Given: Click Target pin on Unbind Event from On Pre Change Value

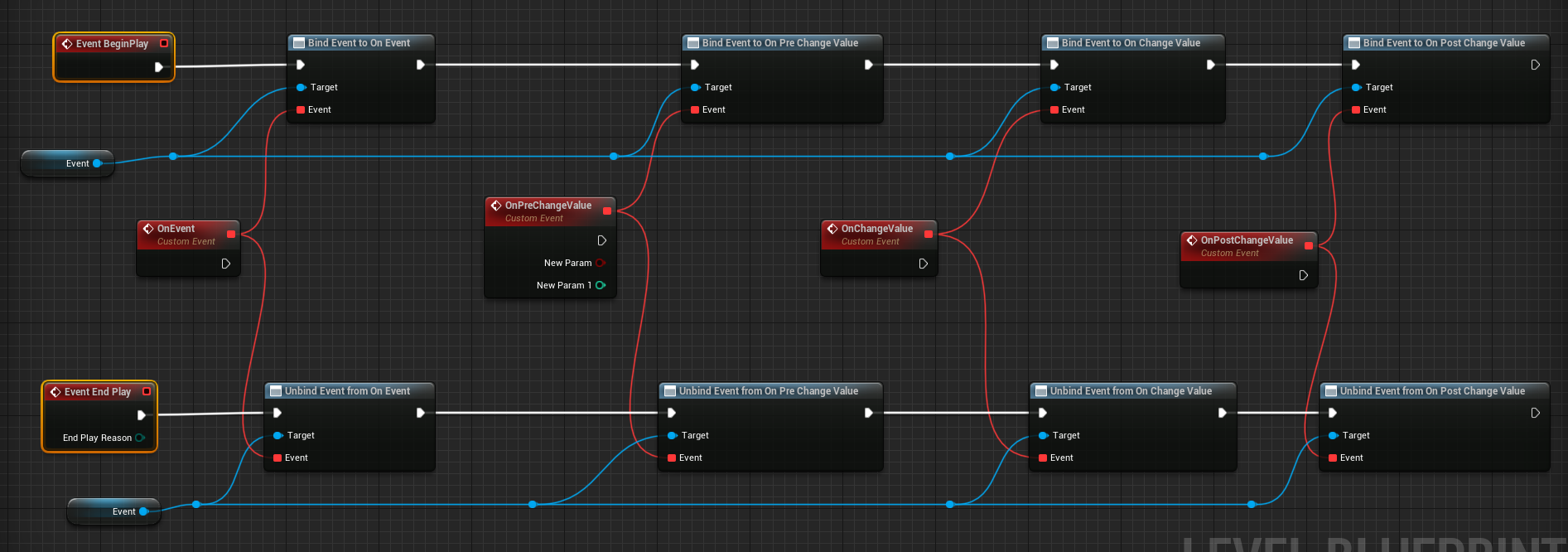Looking at the screenshot, I should click(x=672, y=435).
